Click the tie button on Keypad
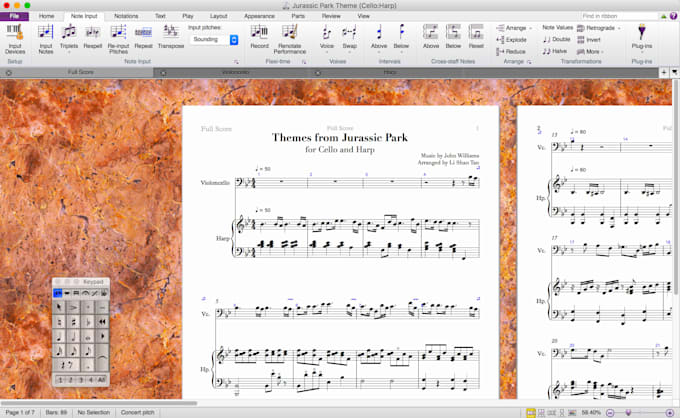Screen dimensions: 680x418 pyautogui.click(x=102, y=358)
